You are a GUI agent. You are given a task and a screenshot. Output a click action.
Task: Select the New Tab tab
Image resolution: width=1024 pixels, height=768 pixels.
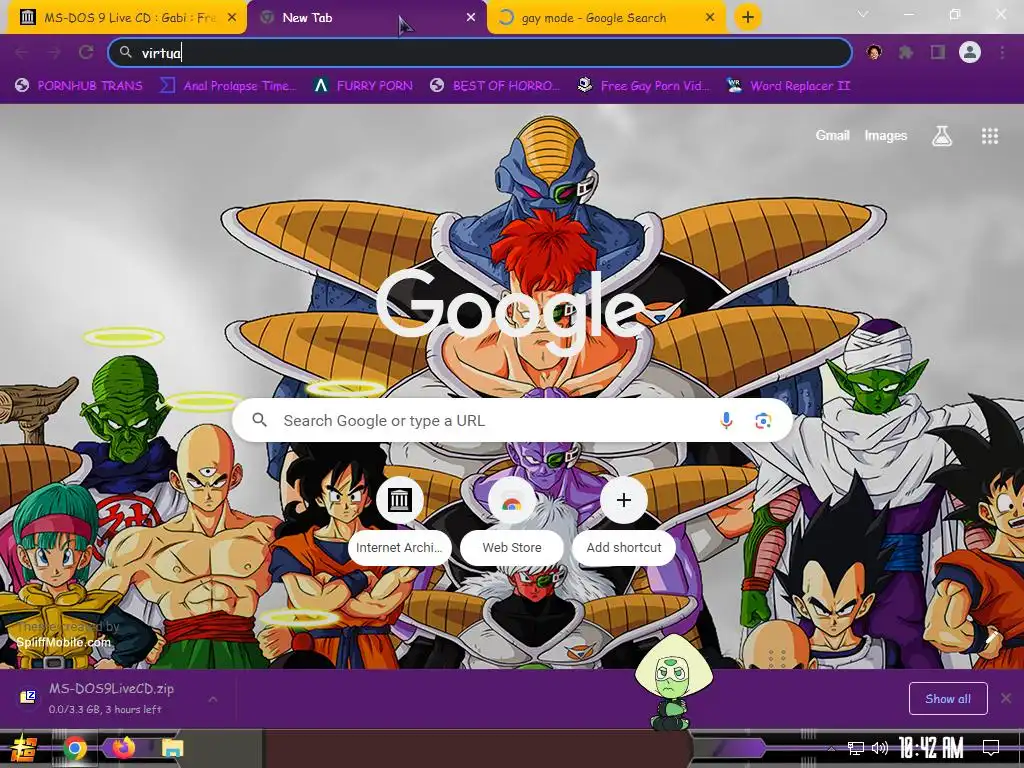coord(366,18)
